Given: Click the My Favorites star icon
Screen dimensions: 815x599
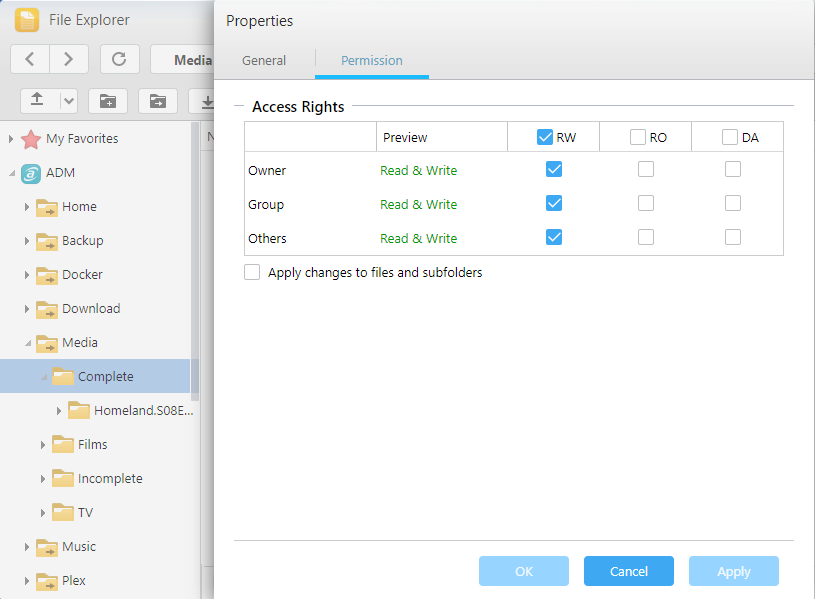Looking at the screenshot, I should pos(31,139).
